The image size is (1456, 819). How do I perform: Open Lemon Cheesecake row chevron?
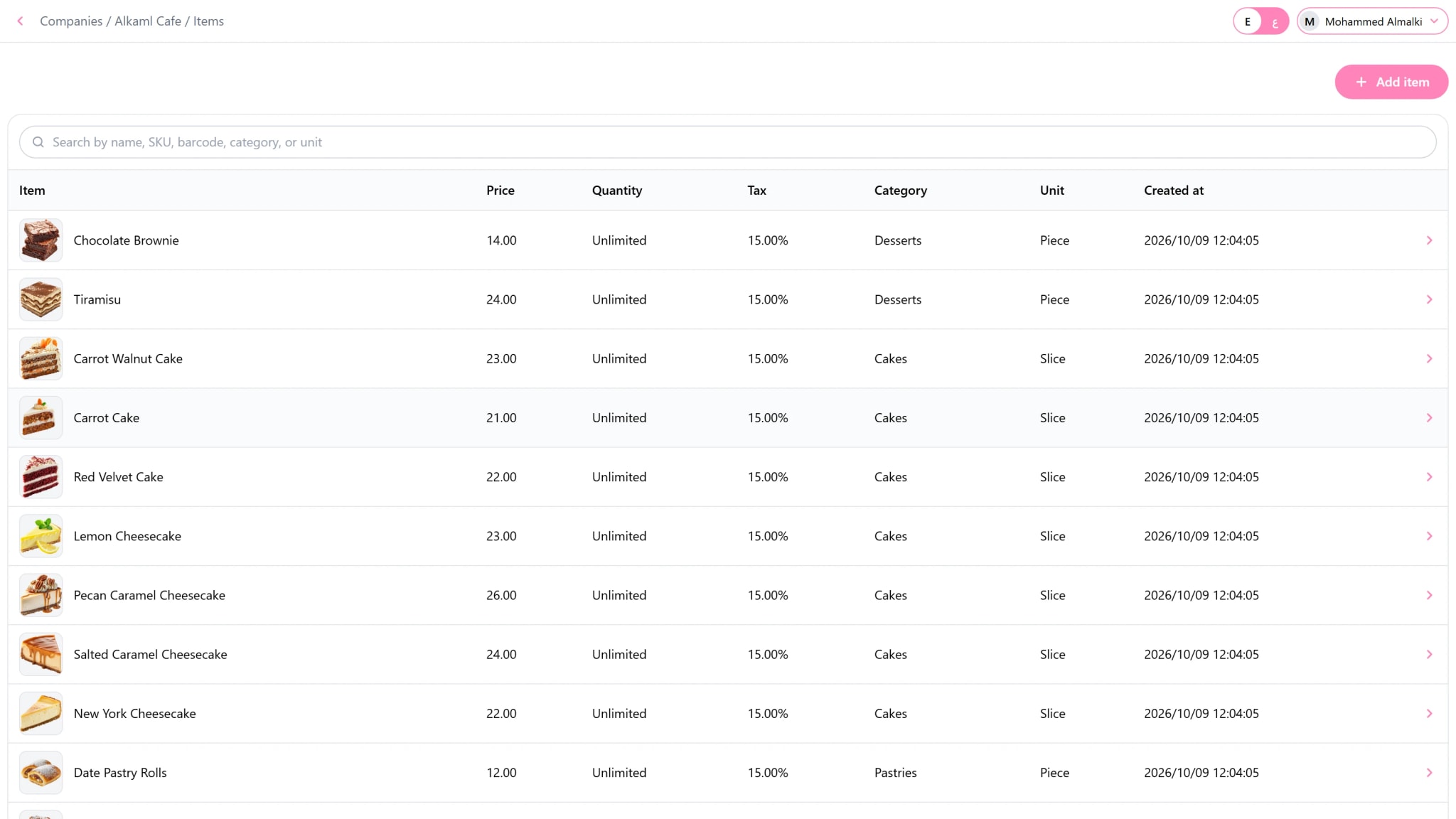tap(1429, 535)
